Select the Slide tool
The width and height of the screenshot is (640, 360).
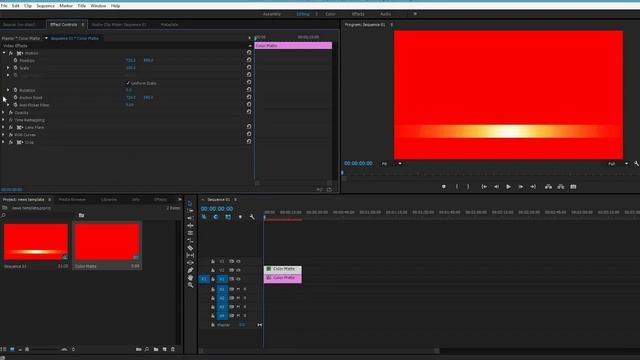pos(190,262)
